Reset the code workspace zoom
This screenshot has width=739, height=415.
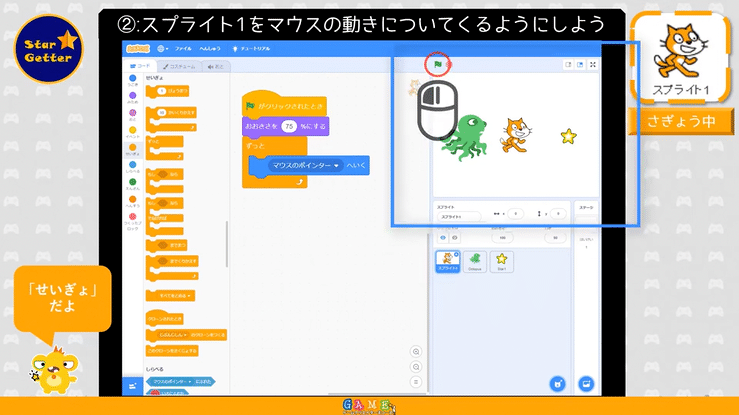416,382
